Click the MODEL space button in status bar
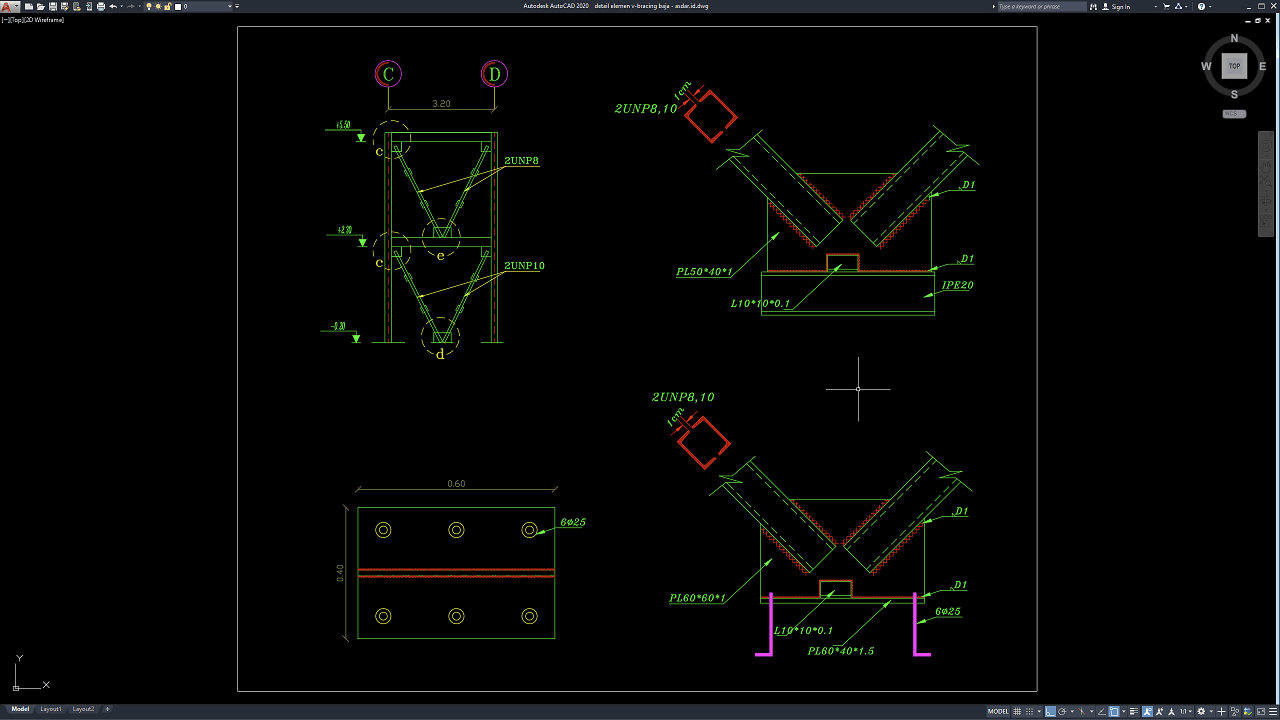The width and height of the screenshot is (1280, 720). coord(998,711)
